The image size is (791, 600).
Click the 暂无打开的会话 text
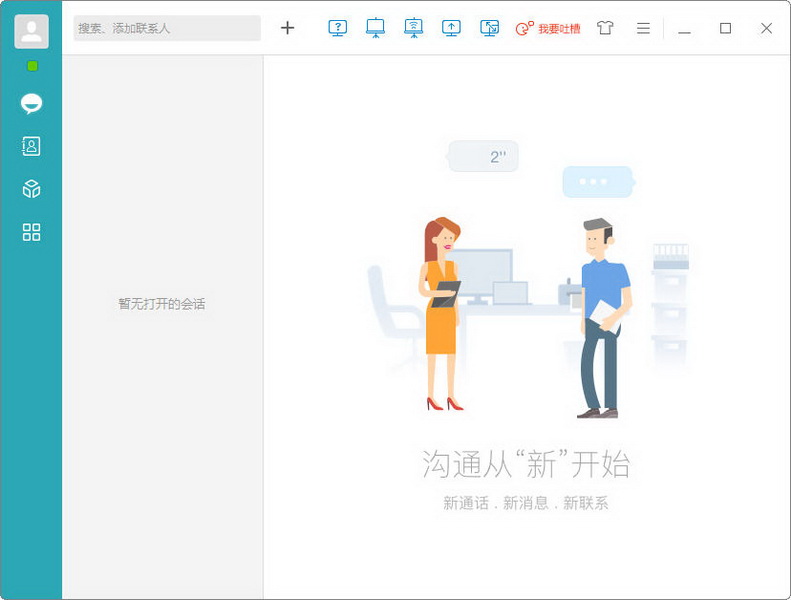tap(162, 304)
